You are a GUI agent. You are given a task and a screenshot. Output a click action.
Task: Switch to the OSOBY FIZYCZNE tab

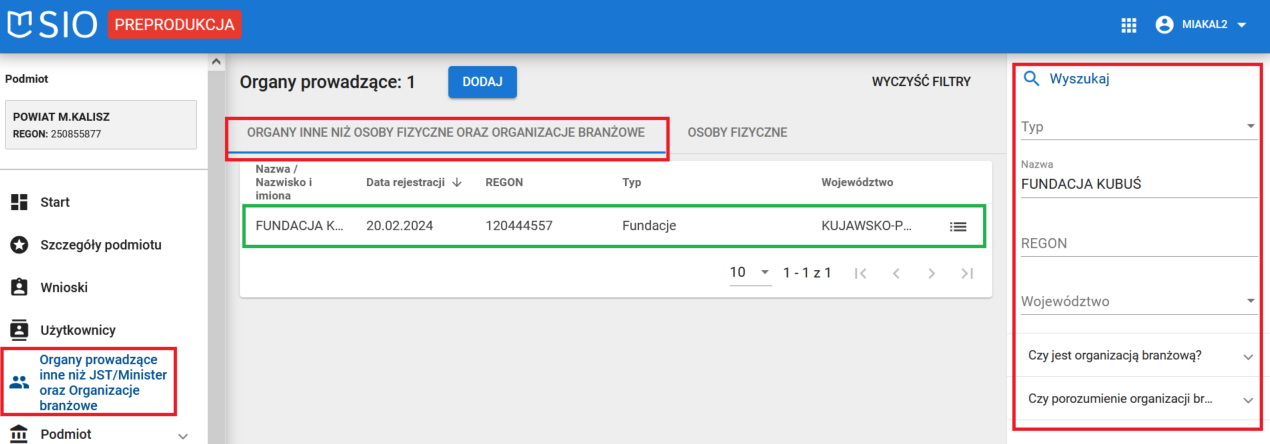[737, 132]
